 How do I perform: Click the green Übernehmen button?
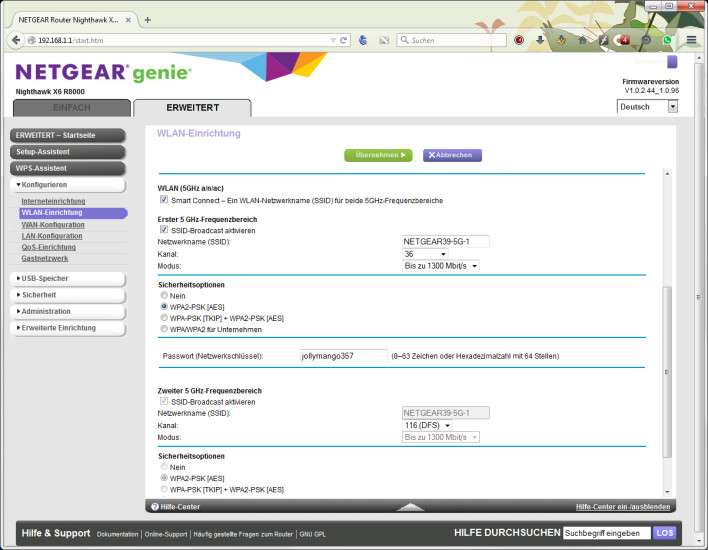coord(378,155)
